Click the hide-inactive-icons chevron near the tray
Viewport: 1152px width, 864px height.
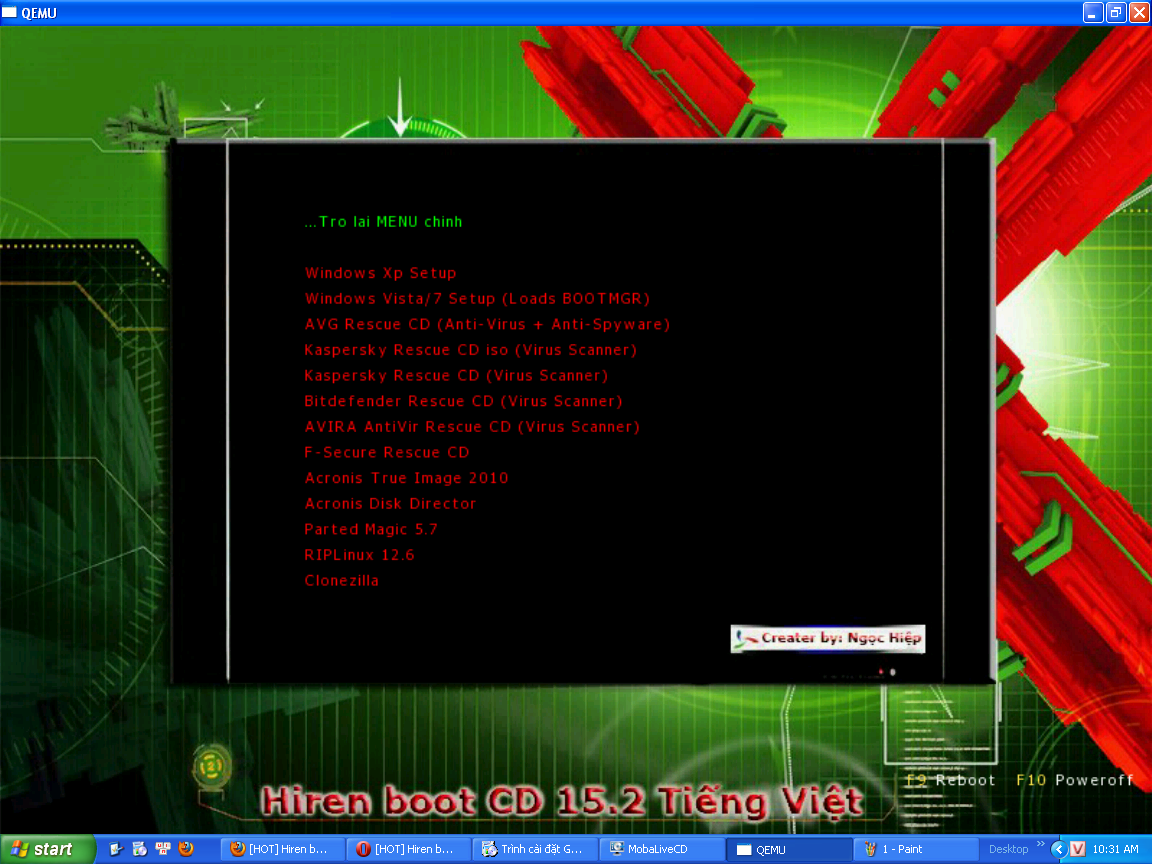(1060, 850)
